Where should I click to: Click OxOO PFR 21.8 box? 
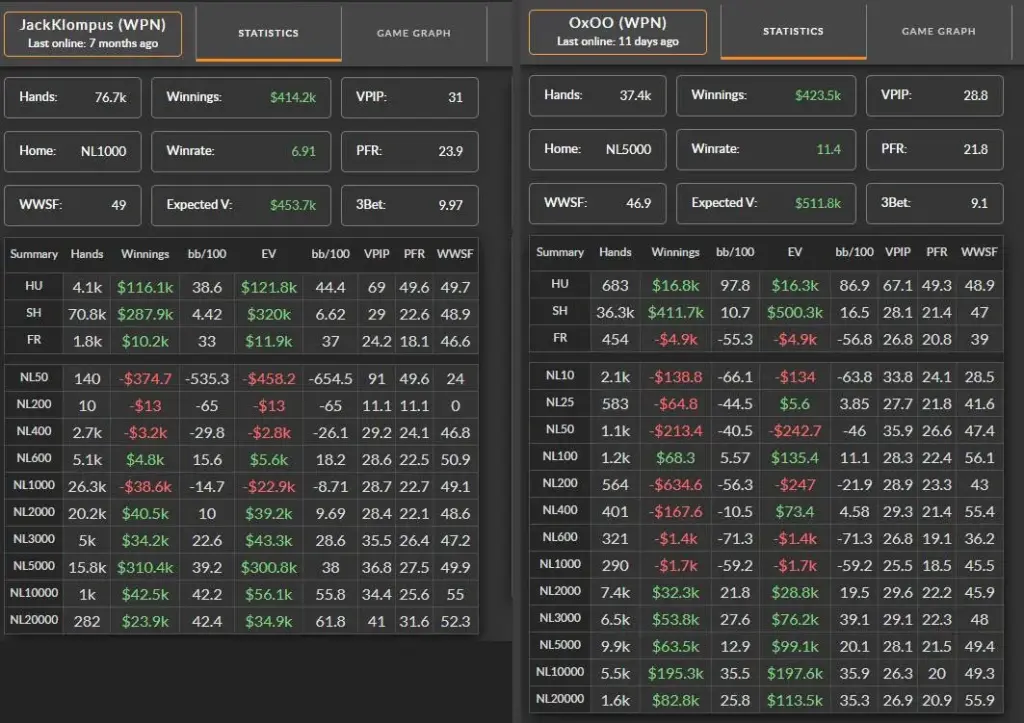pos(935,150)
